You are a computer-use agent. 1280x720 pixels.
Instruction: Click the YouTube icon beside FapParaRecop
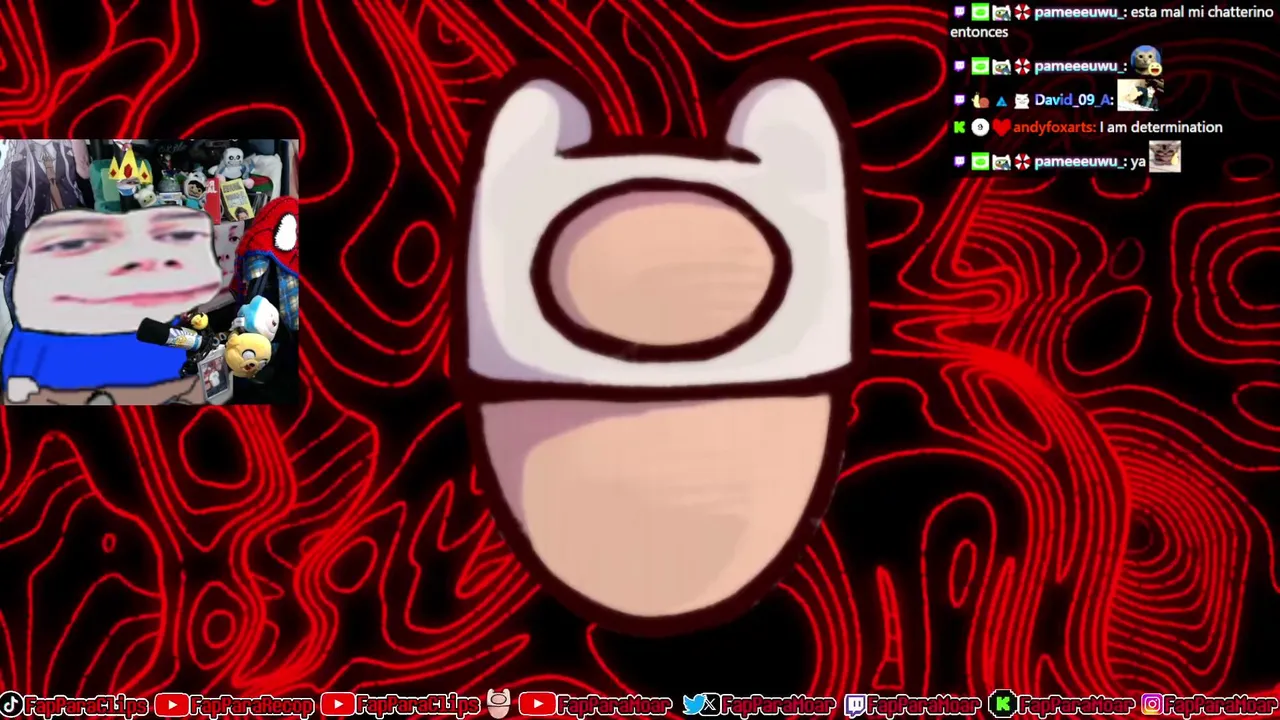(x=171, y=705)
